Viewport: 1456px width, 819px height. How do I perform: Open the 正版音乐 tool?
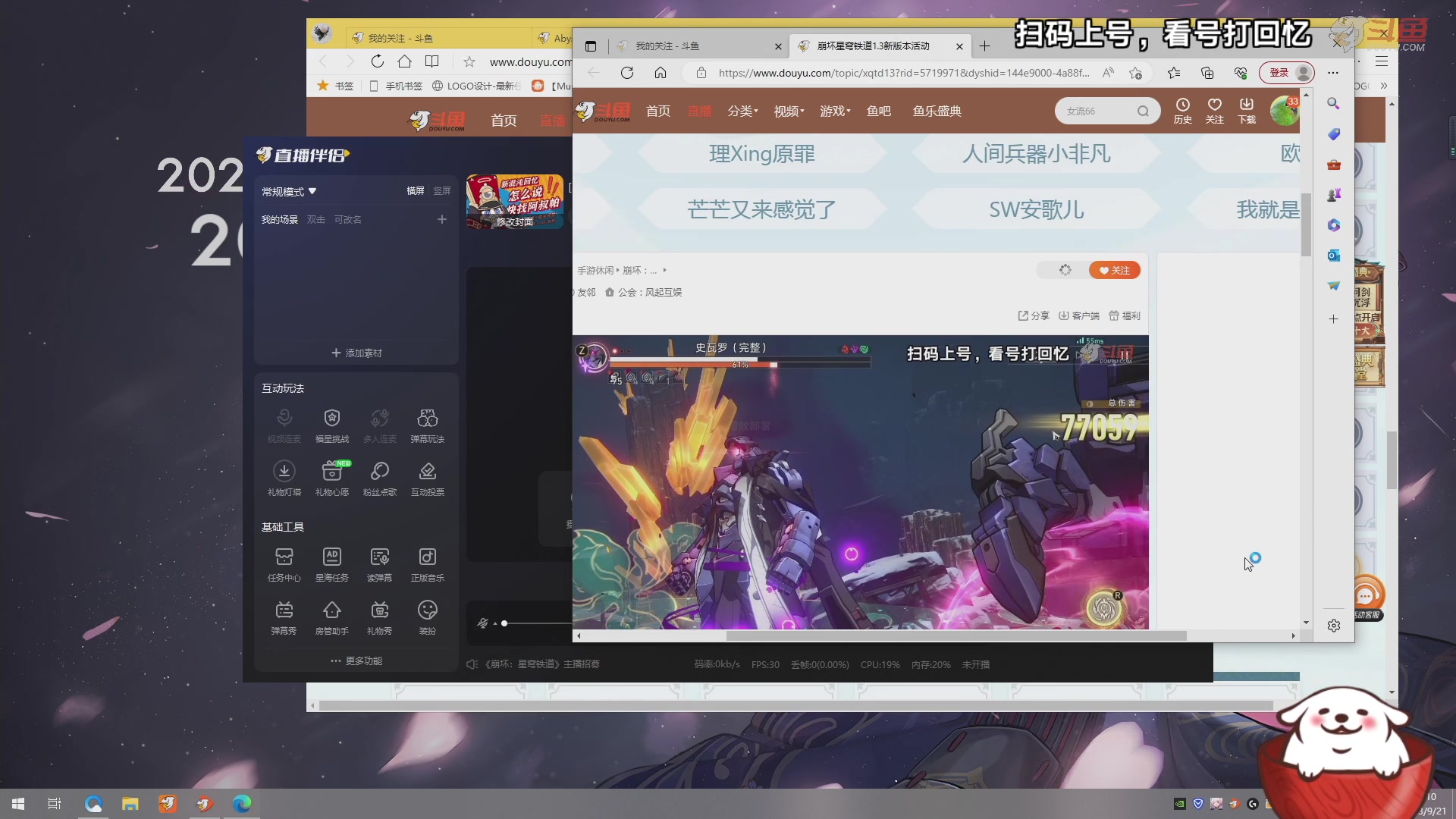pos(428,564)
